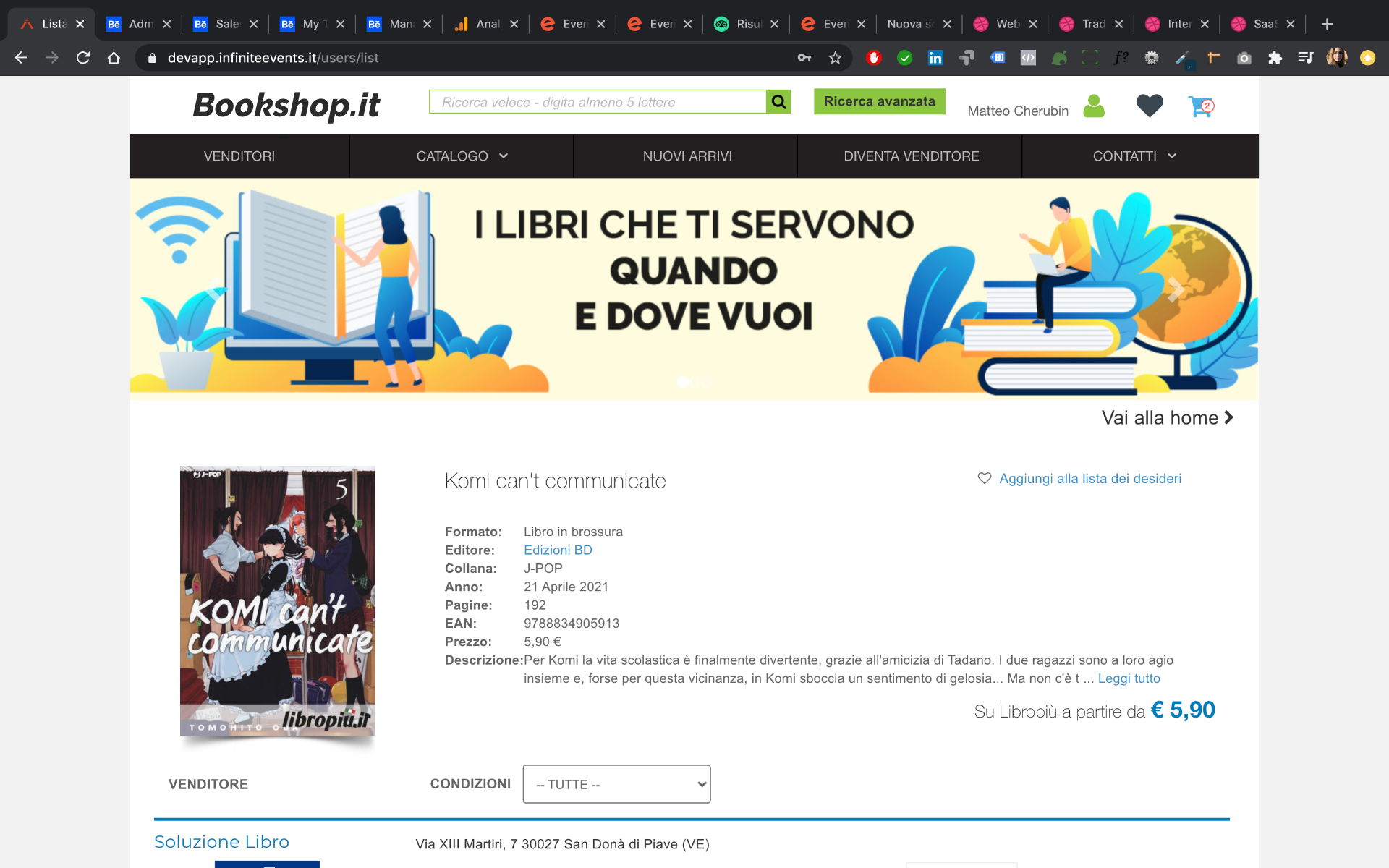Expand the CATALOGO menu
This screenshot has height=868, width=1389.
pos(462,156)
